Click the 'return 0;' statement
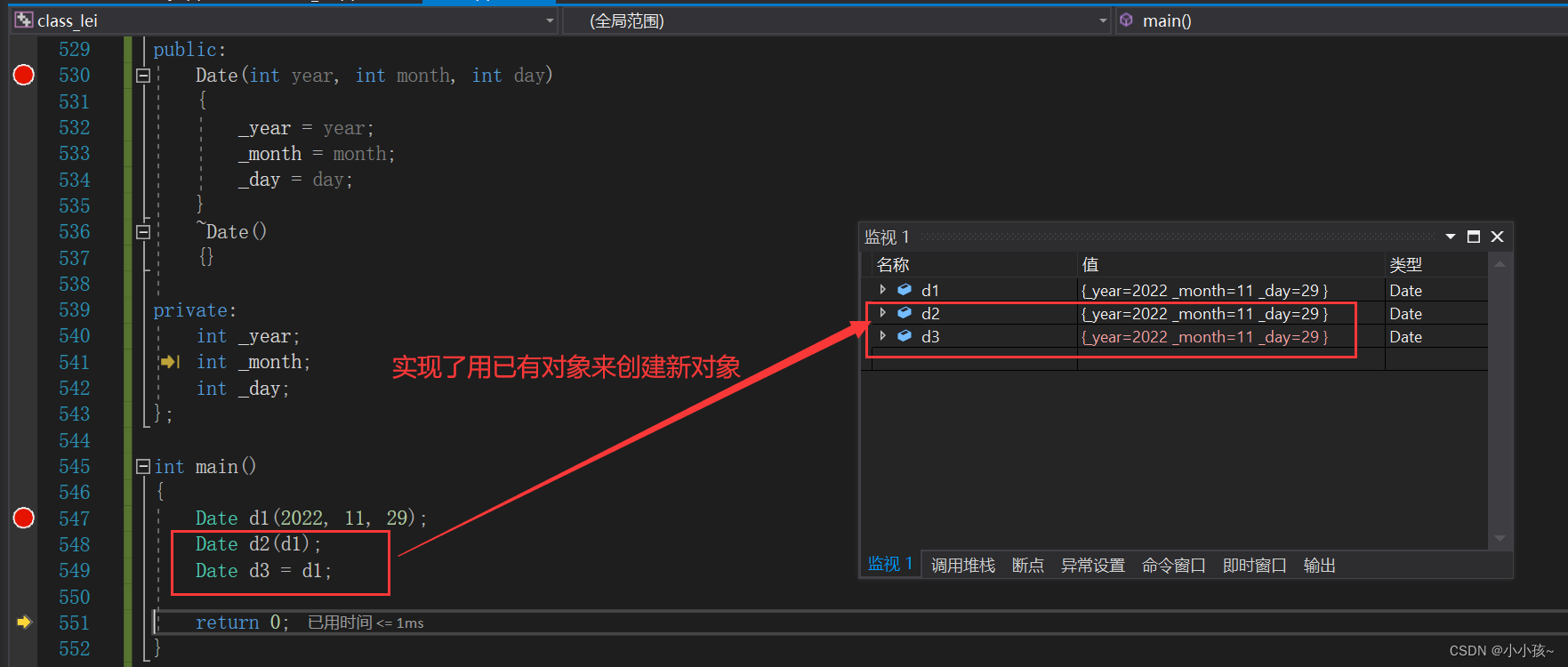Image resolution: width=1568 pixels, height=667 pixels. [242, 622]
